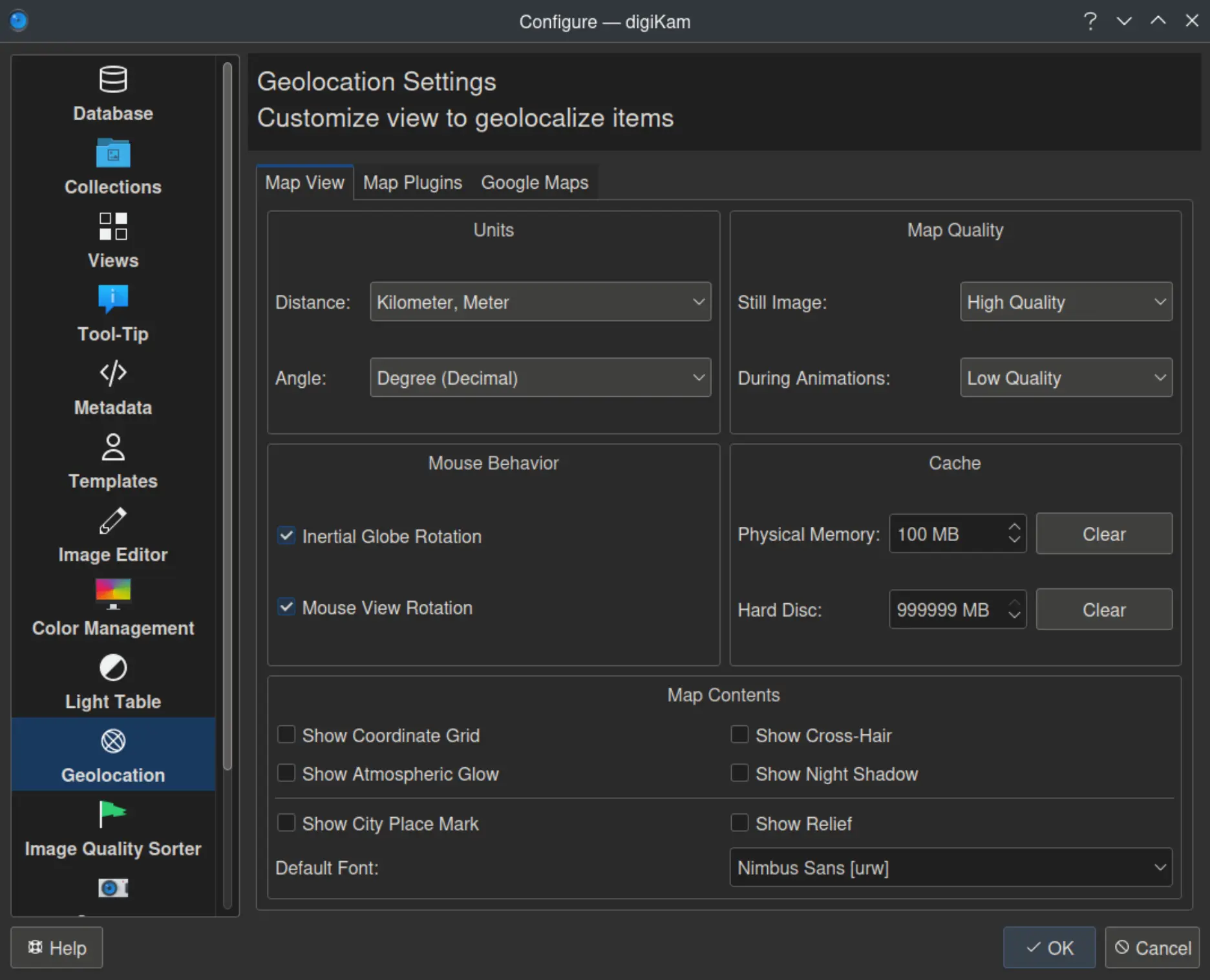The image size is (1210, 980).
Task: Open Image Quality Sorter flag icon
Action: 112,815
